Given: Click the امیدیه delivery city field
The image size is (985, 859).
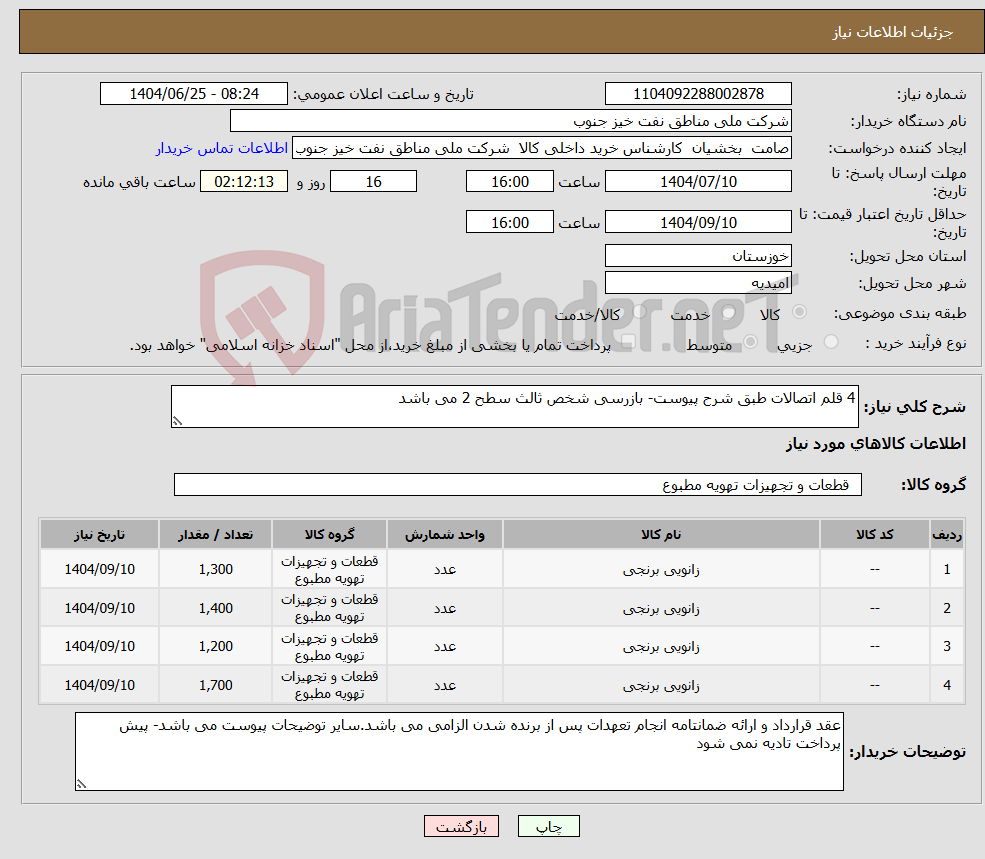Looking at the screenshot, I should [697, 282].
